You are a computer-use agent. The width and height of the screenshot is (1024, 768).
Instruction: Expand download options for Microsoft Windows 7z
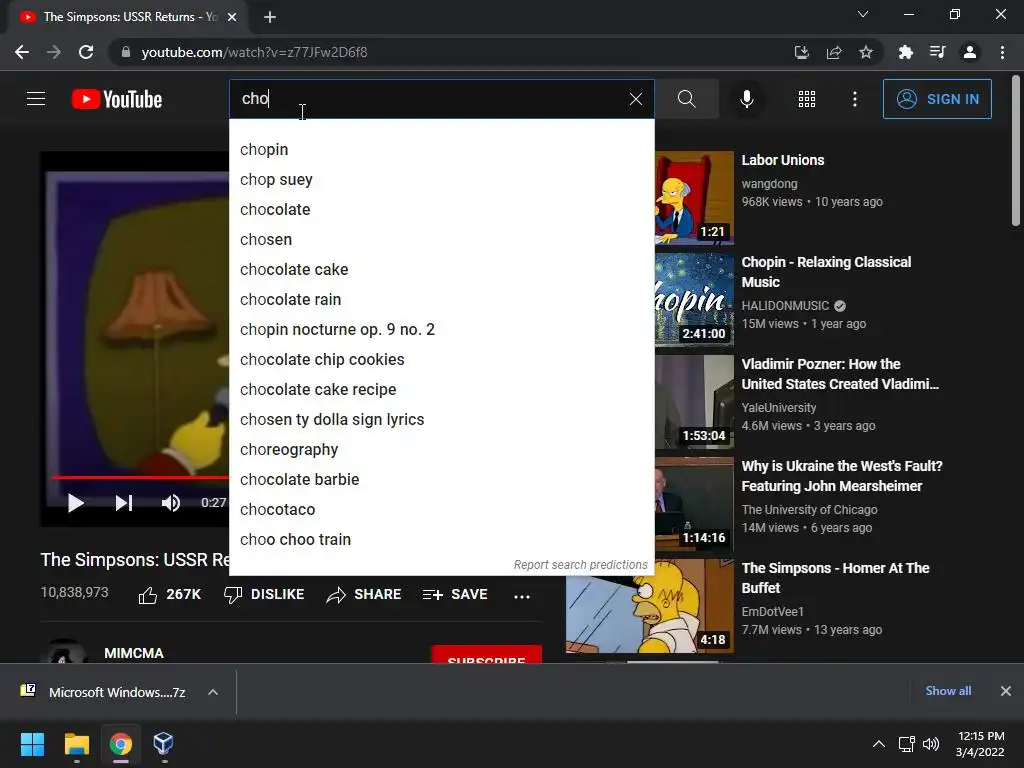point(213,692)
